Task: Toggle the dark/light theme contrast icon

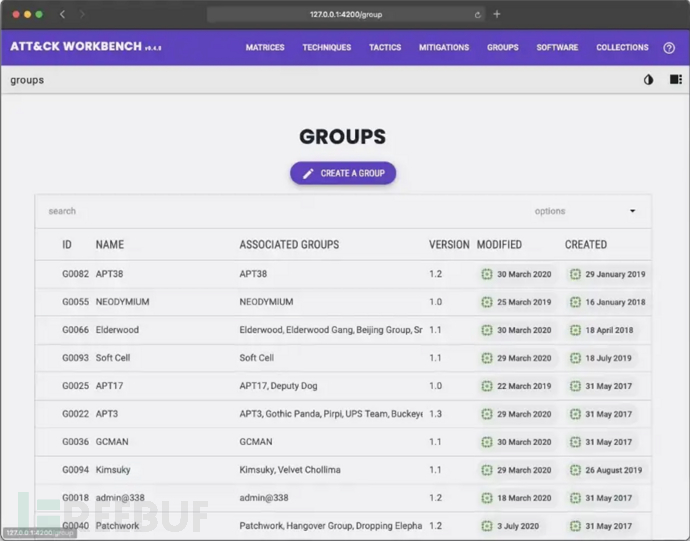Action: click(648, 80)
